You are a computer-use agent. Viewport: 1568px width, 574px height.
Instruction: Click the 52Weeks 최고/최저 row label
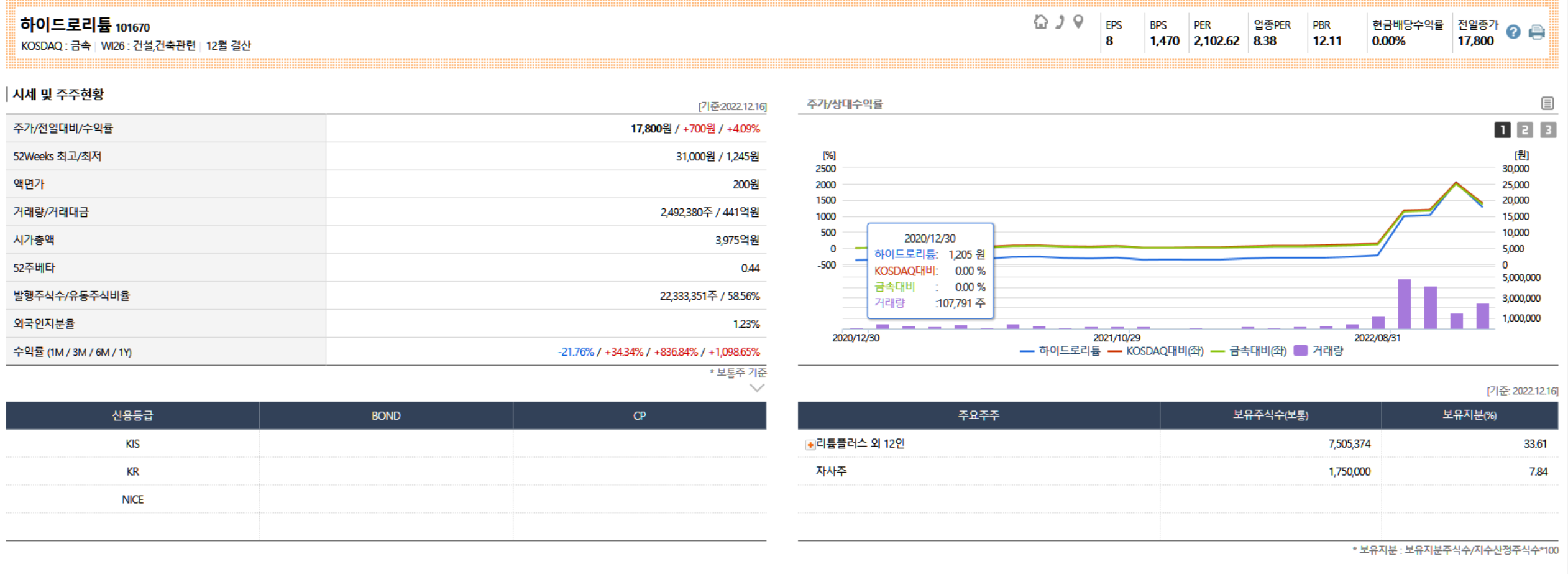click(57, 156)
